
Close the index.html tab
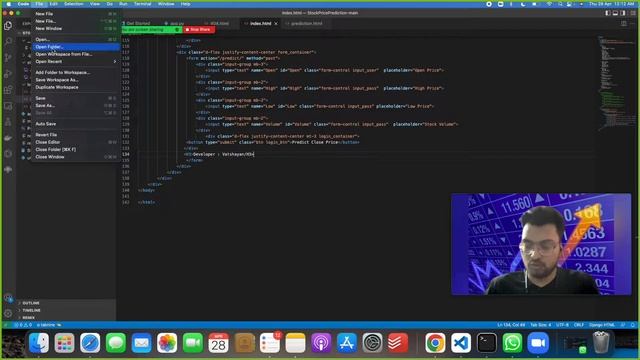[276, 24]
